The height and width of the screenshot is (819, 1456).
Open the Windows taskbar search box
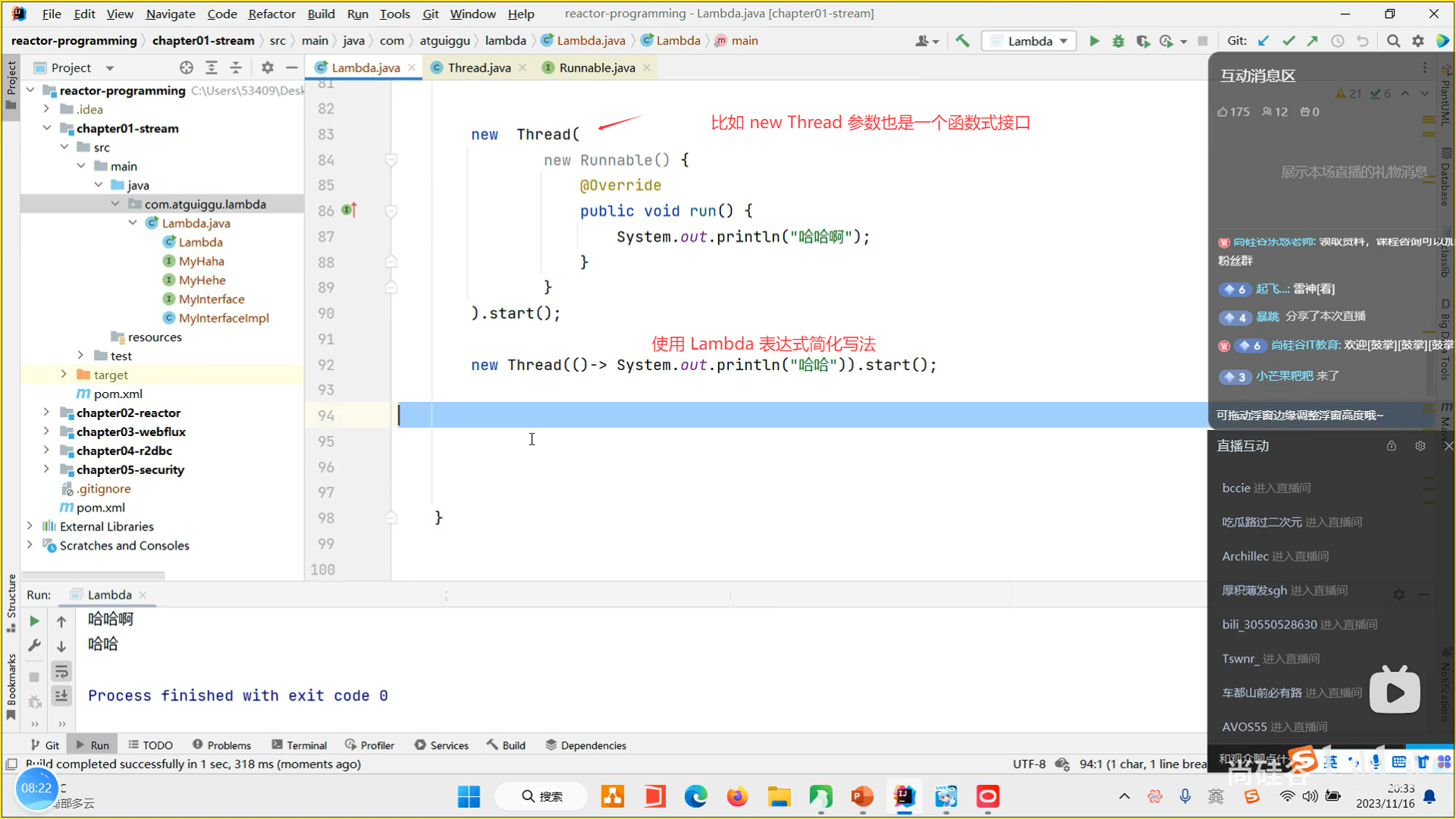pos(541,796)
